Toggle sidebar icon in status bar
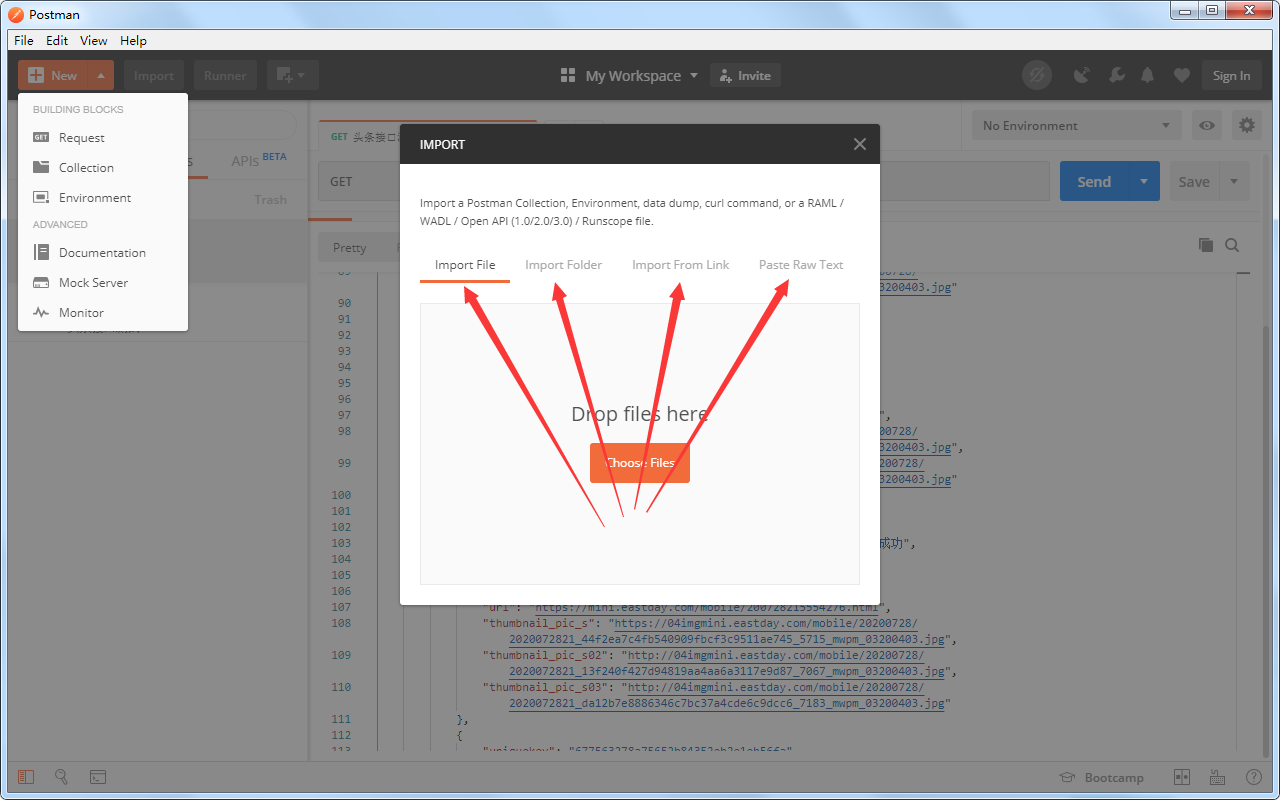The width and height of the screenshot is (1280, 800). pyautogui.click(x=26, y=777)
